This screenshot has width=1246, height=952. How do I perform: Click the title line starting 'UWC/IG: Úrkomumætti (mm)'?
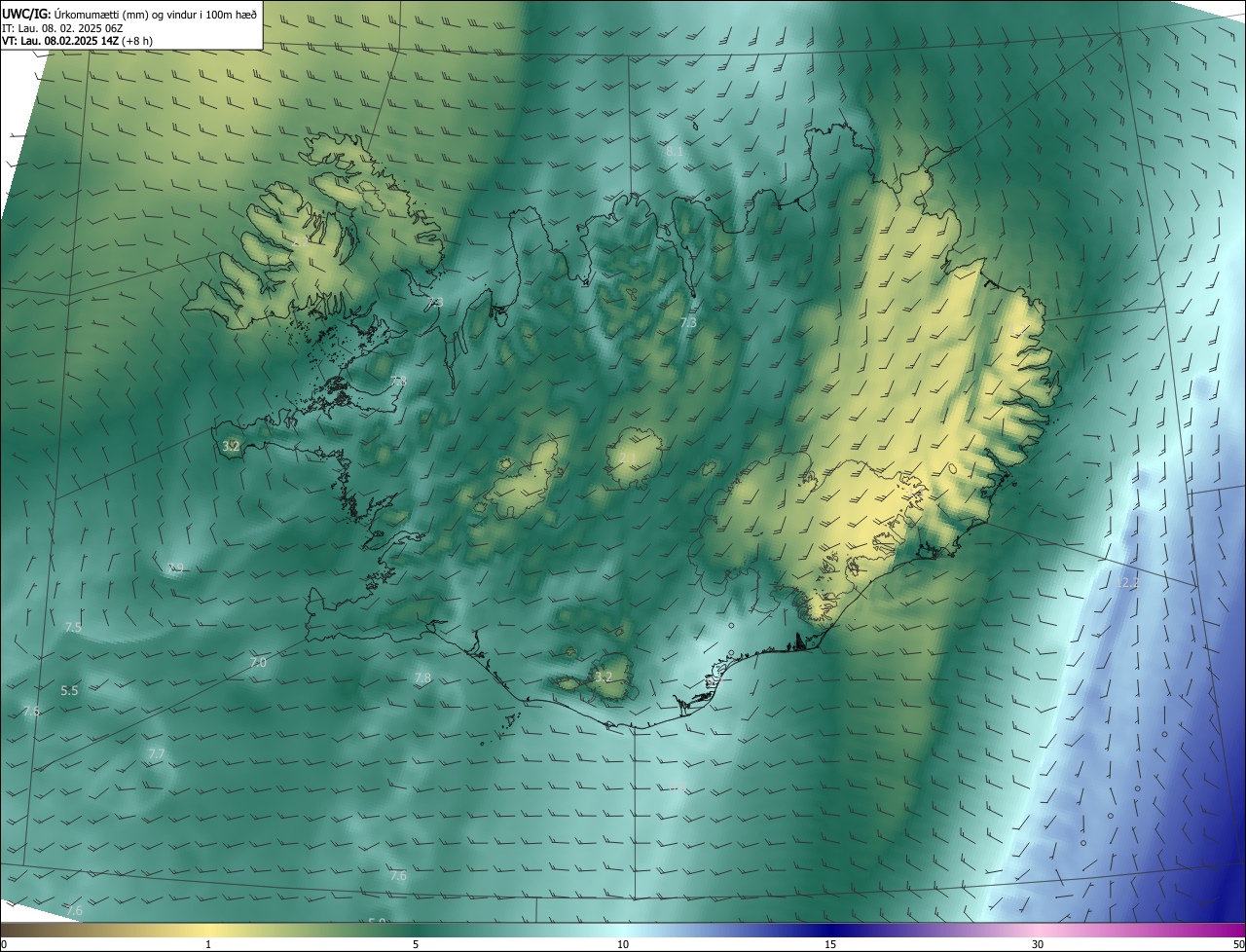tap(129, 14)
